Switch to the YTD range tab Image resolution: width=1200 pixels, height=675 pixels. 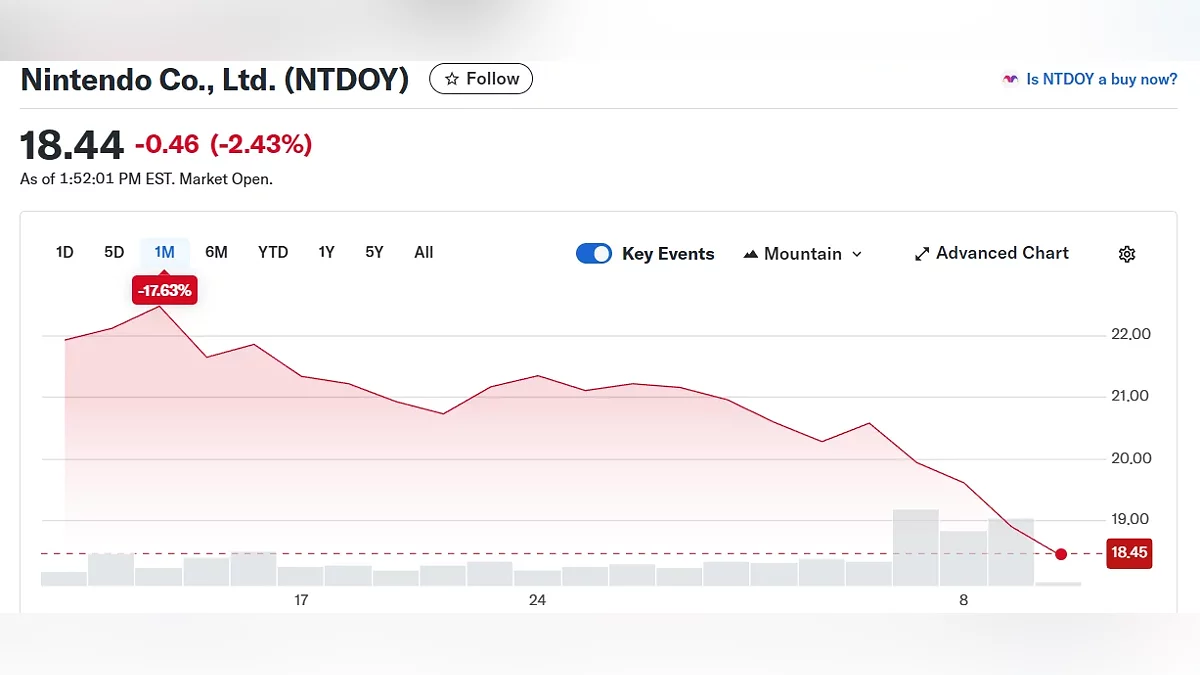tap(273, 252)
